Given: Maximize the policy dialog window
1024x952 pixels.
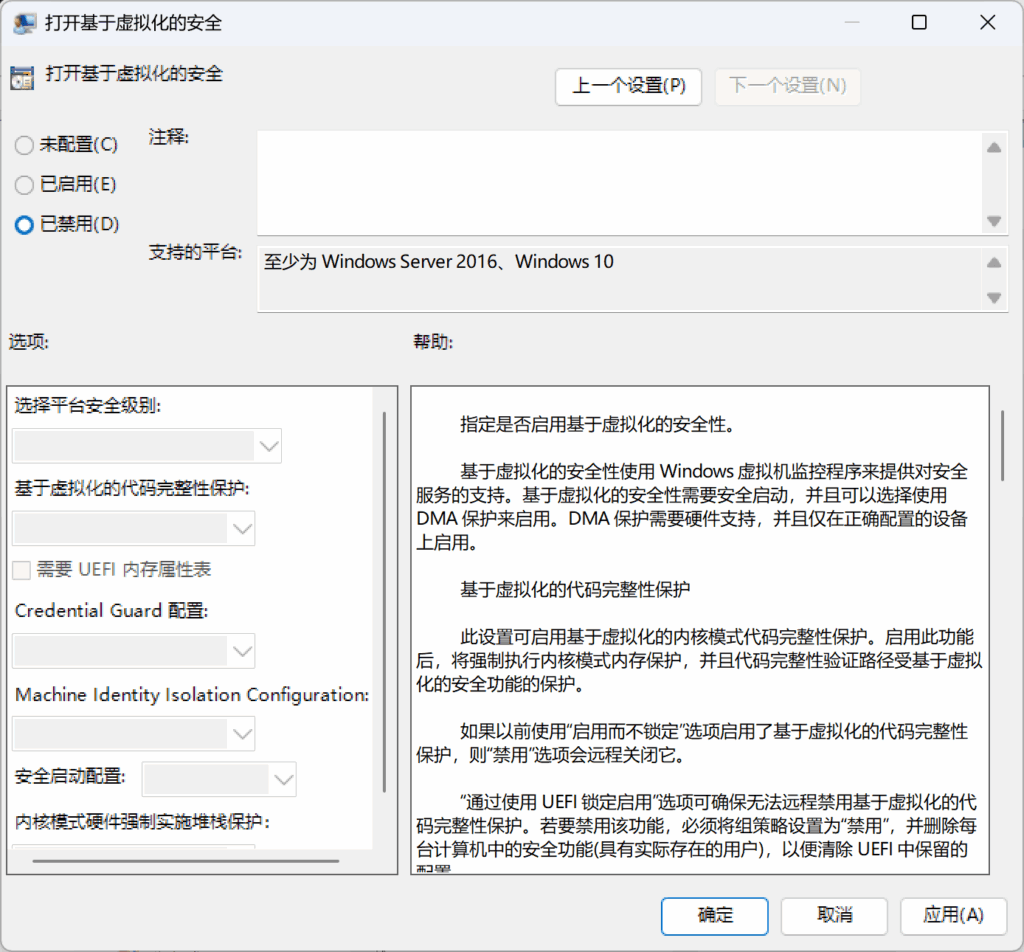Looking at the screenshot, I should [919, 23].
